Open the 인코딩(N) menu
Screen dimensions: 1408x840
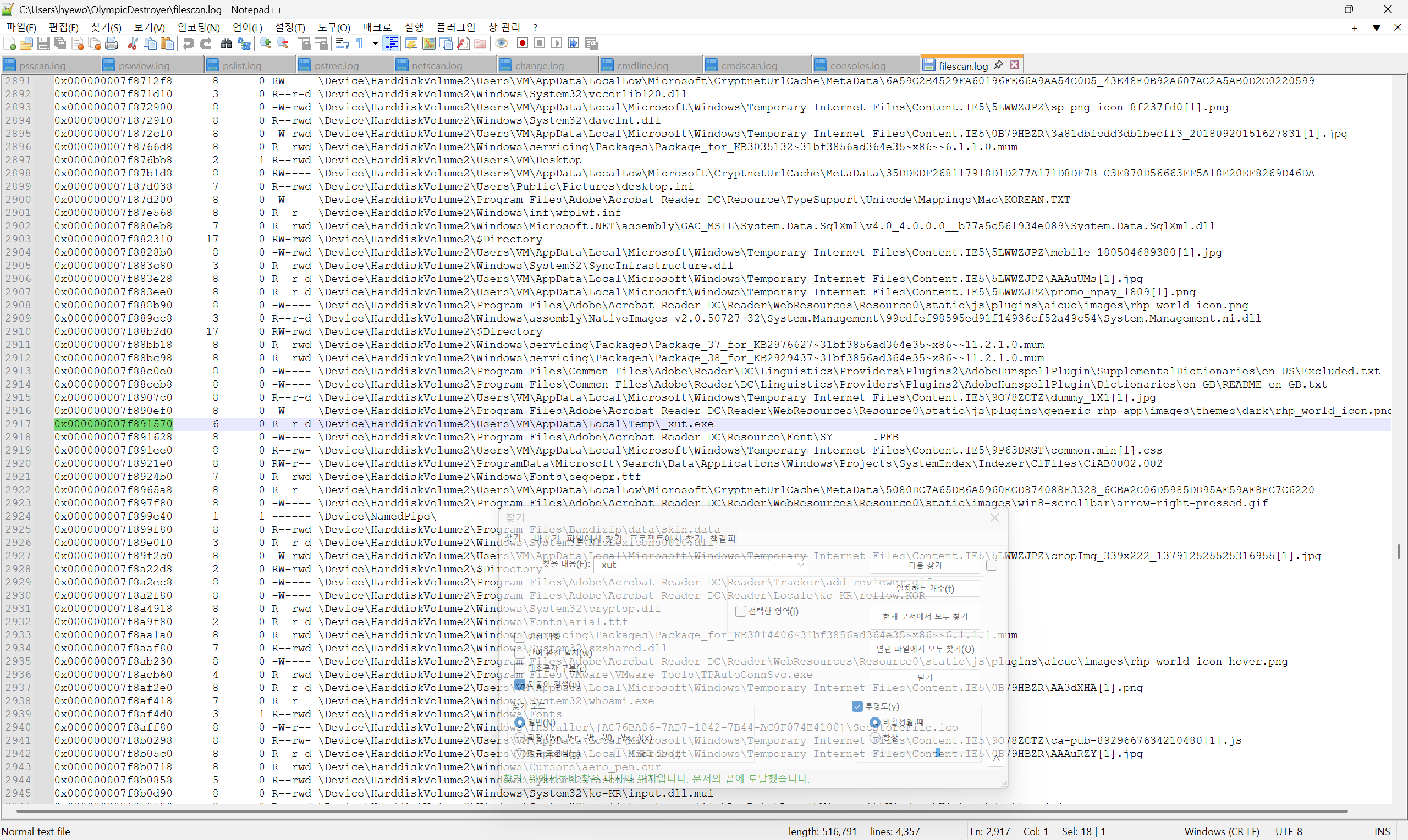pyautogui.click(x=198, y=27)
